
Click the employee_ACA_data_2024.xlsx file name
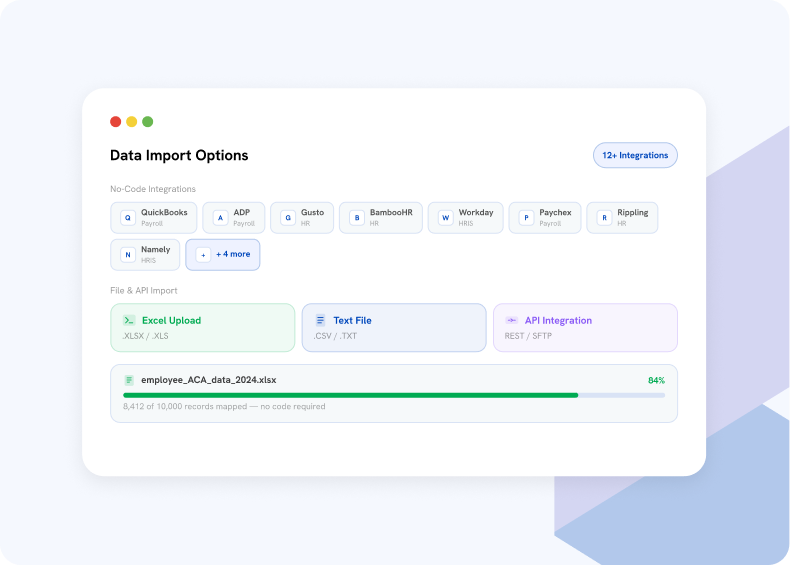209,380
